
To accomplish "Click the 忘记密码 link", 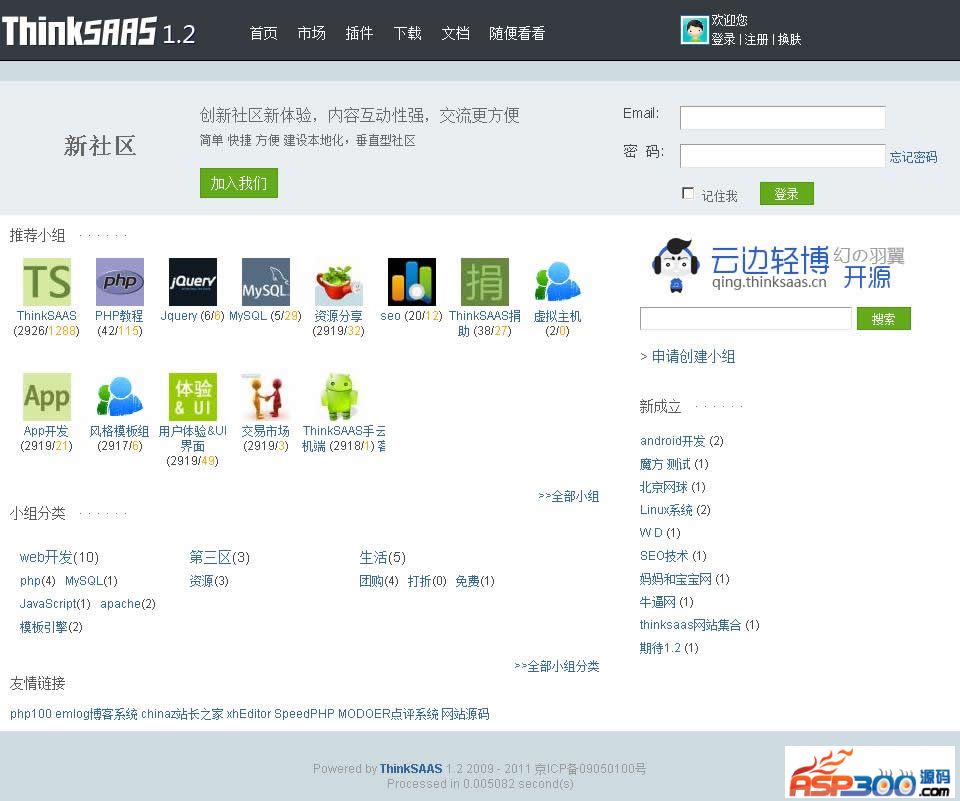I will [913, 157].
